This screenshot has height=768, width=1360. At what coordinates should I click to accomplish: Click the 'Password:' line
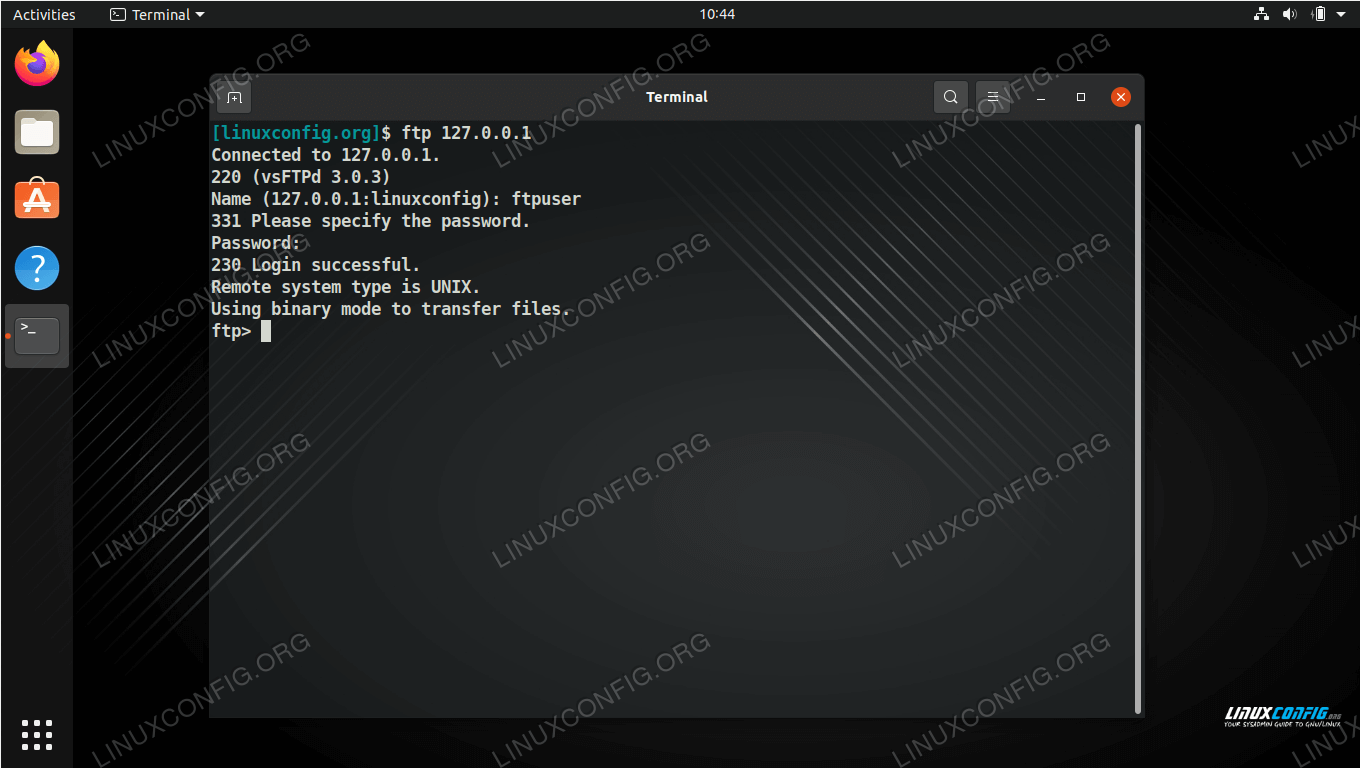pos(256,243)
